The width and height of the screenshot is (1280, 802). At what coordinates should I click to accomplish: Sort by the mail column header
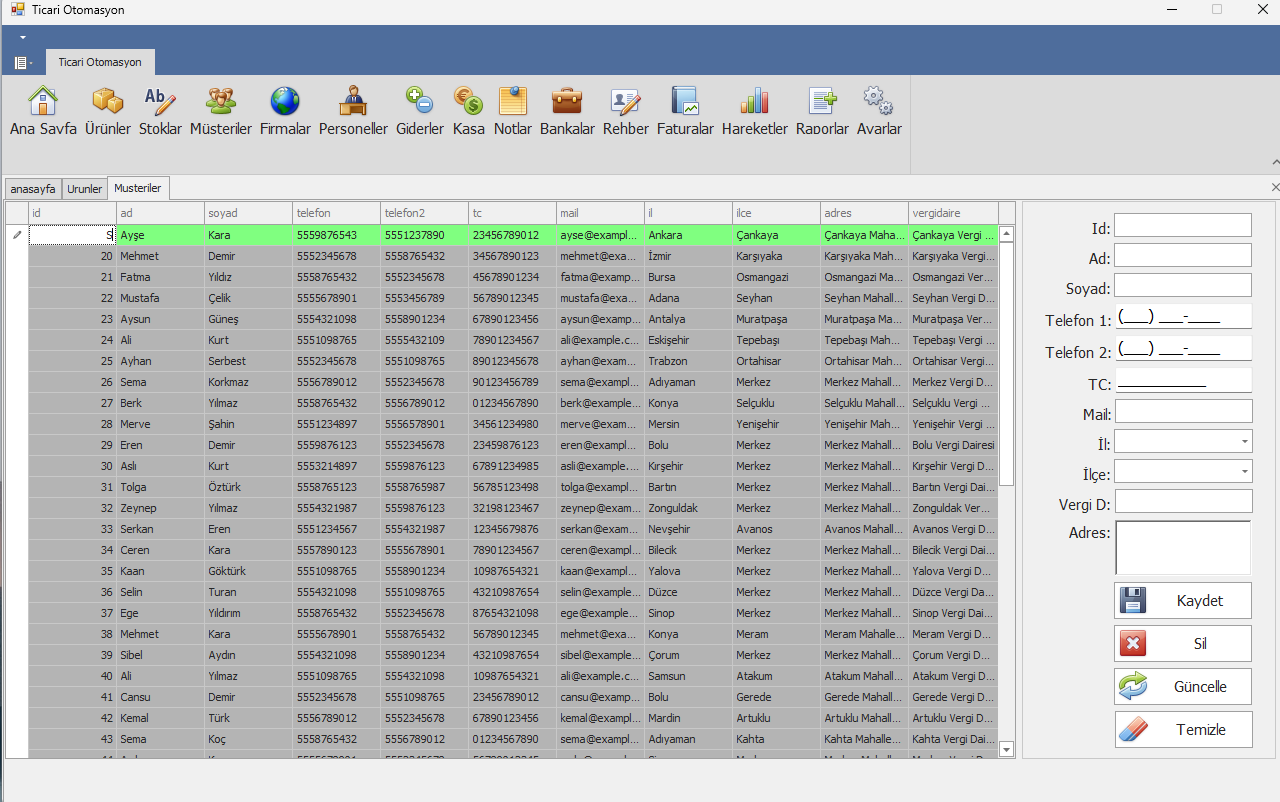[x=600, y=213]
